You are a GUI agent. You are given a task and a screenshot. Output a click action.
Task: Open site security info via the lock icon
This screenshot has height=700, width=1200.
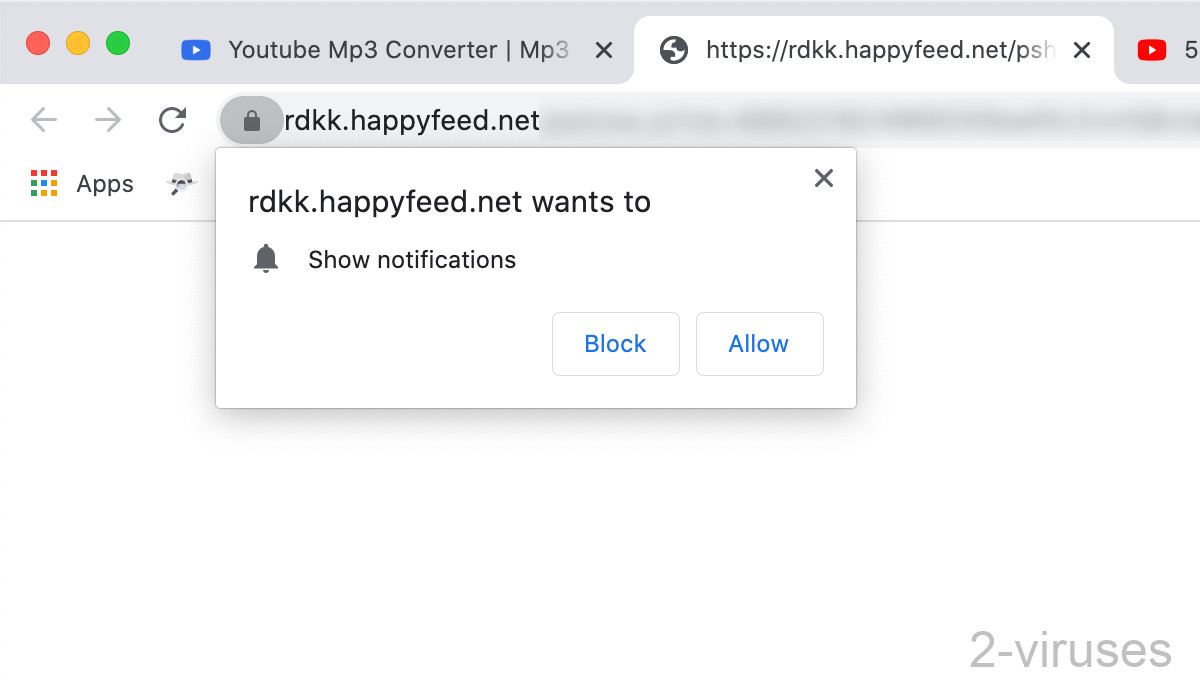pyautogui.click(x=250, y=119)
